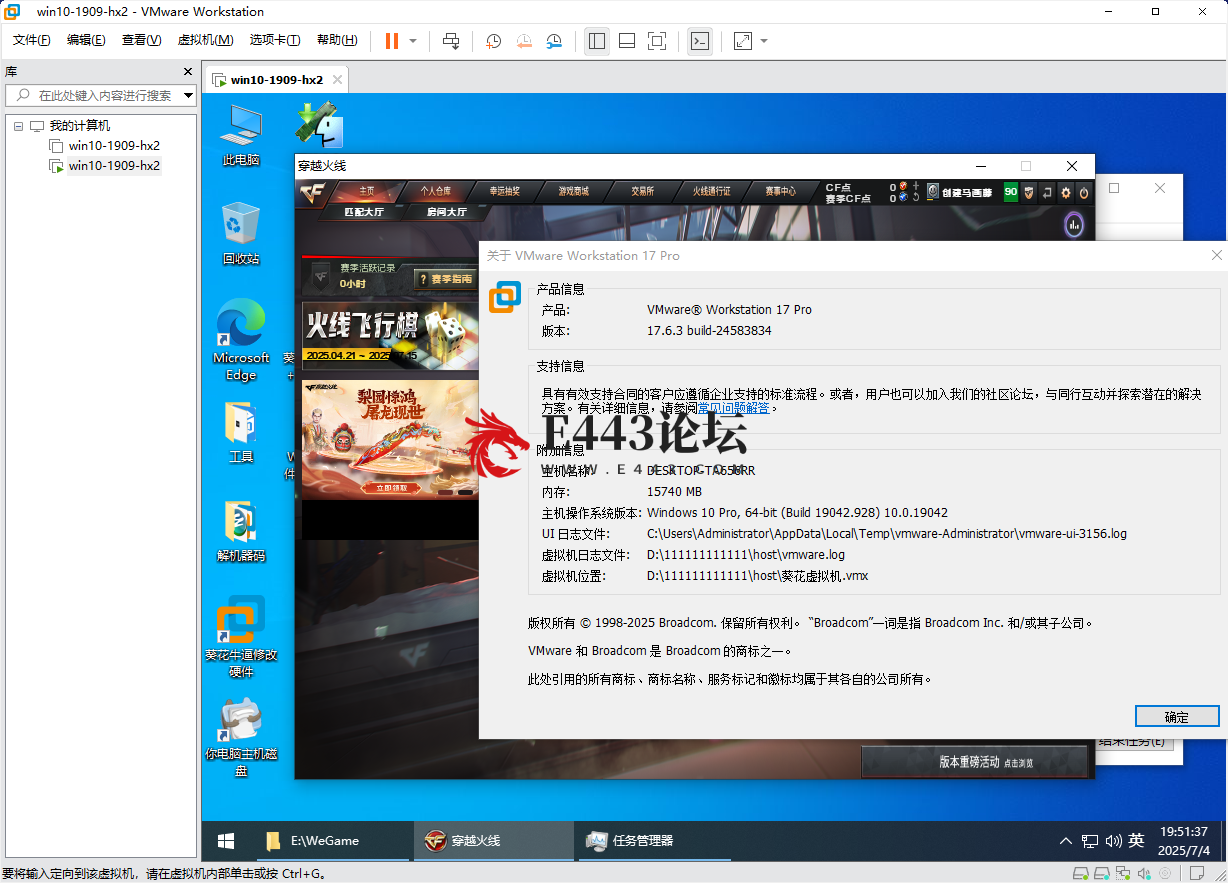The height and width of the screenshot is (883, 1228).
Task: Open the power options dropdown beside Pause
Action: [x=413, y=41]
